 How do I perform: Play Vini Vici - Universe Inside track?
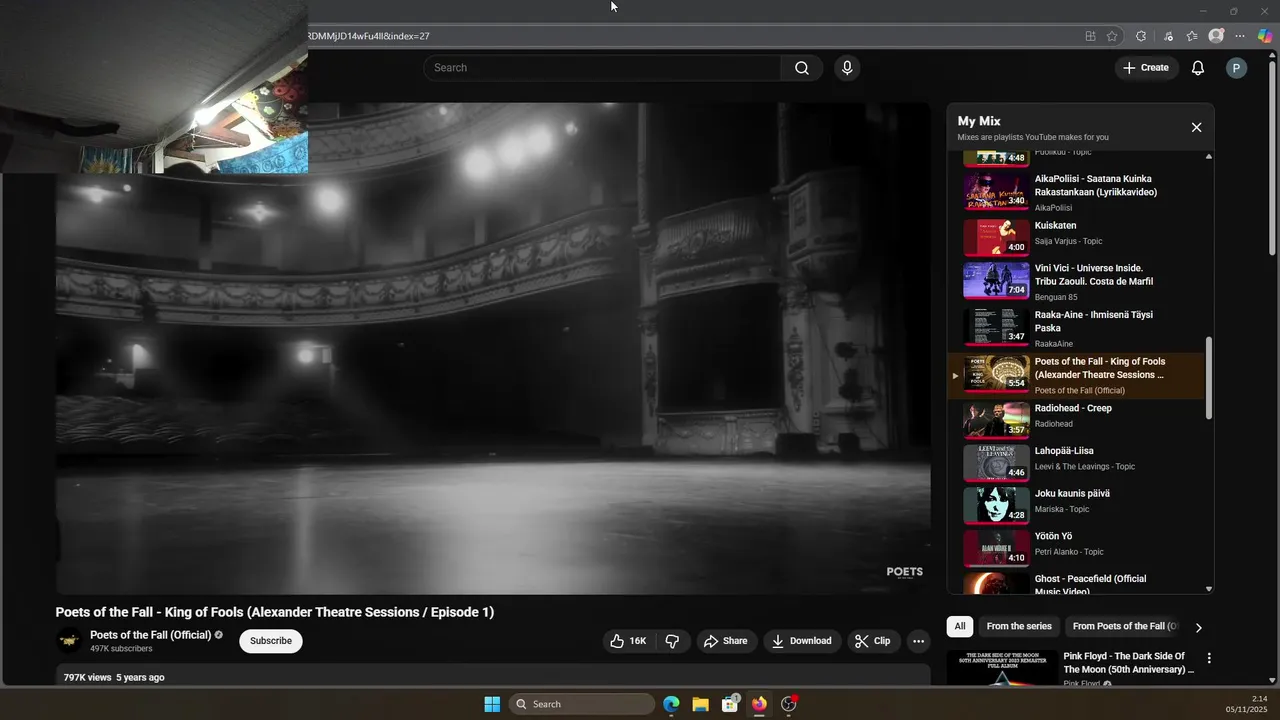point(1076,282)
